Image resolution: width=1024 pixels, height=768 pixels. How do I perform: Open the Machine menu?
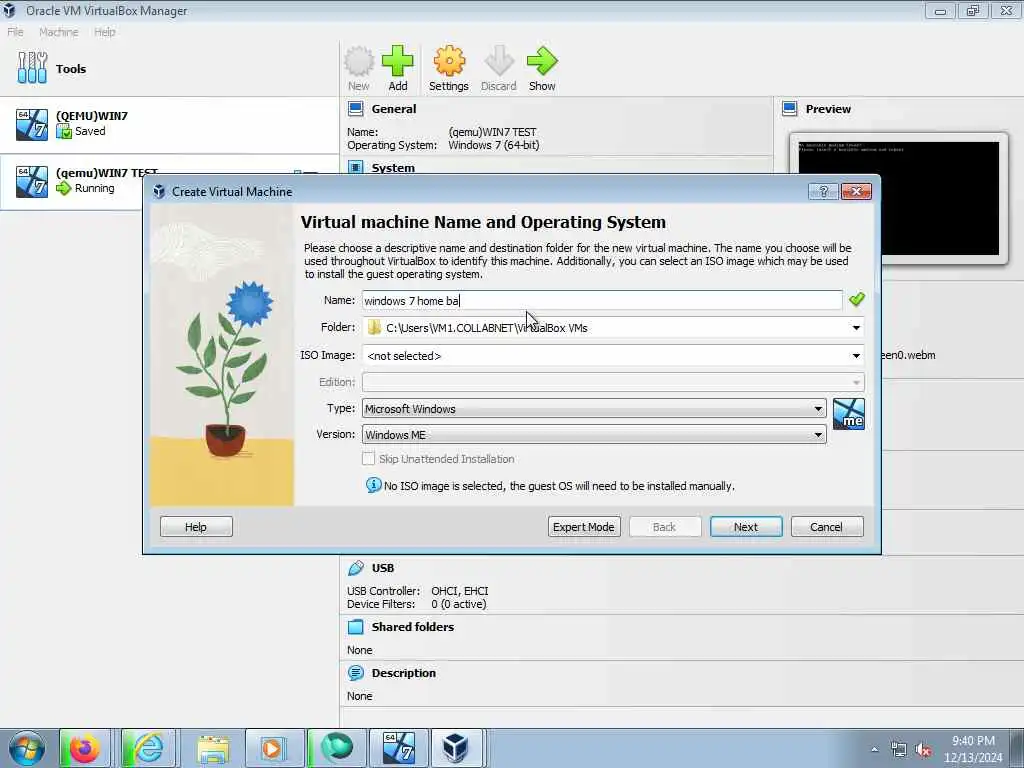(59, 32)
